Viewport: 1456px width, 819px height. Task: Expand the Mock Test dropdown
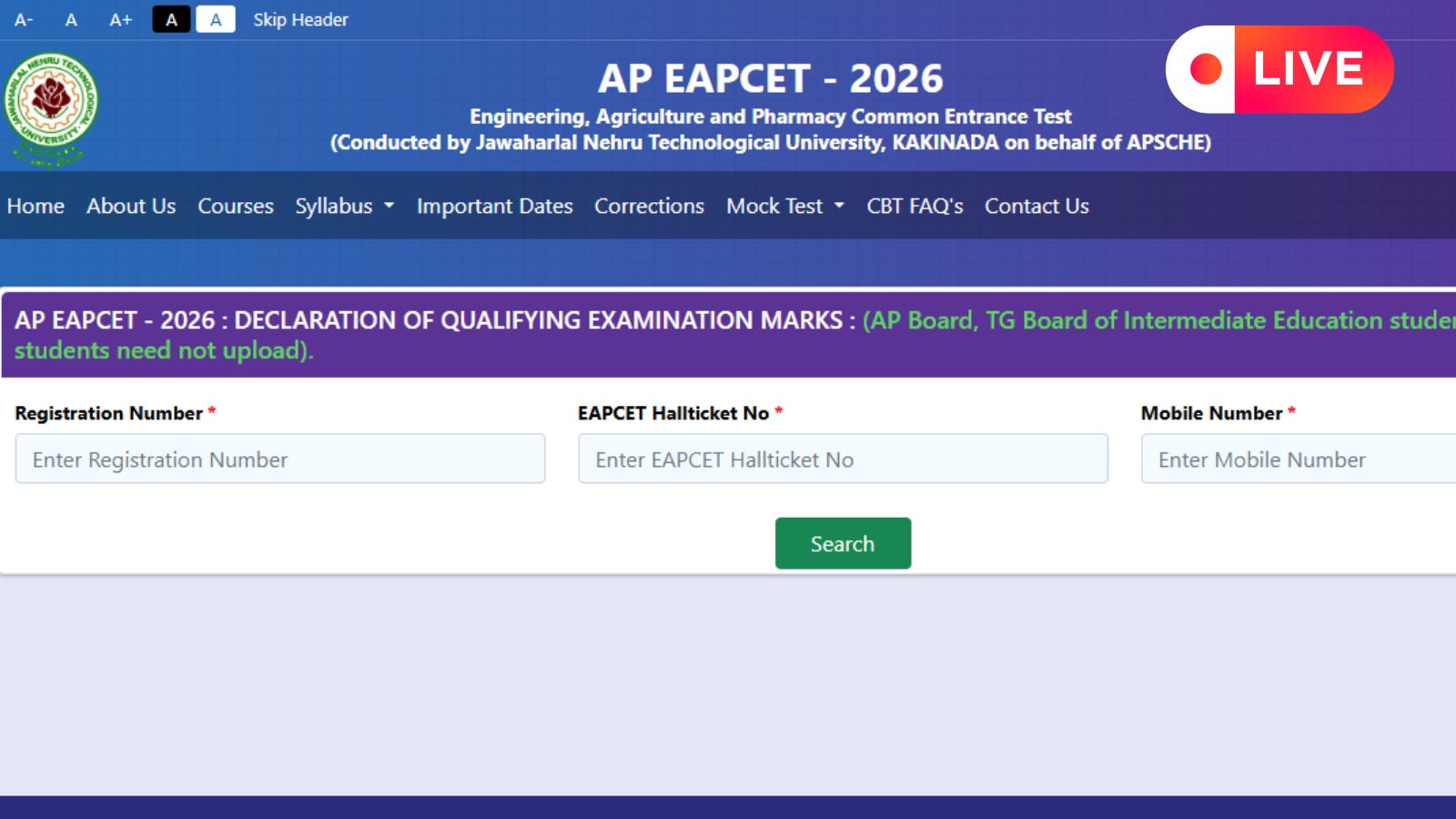(785, 206)
